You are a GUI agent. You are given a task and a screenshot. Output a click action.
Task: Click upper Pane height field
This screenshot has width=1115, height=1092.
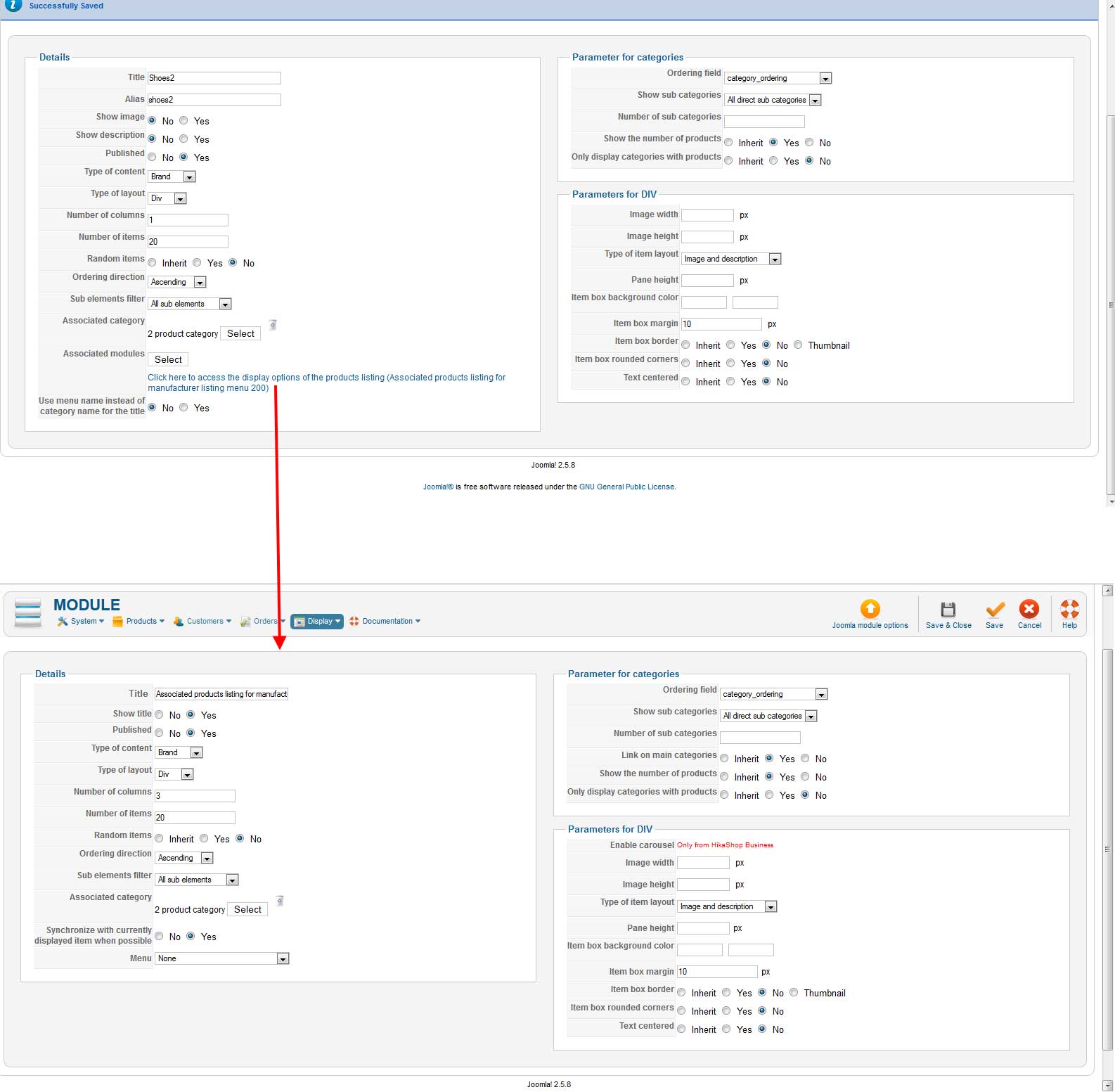coord(707,281)
